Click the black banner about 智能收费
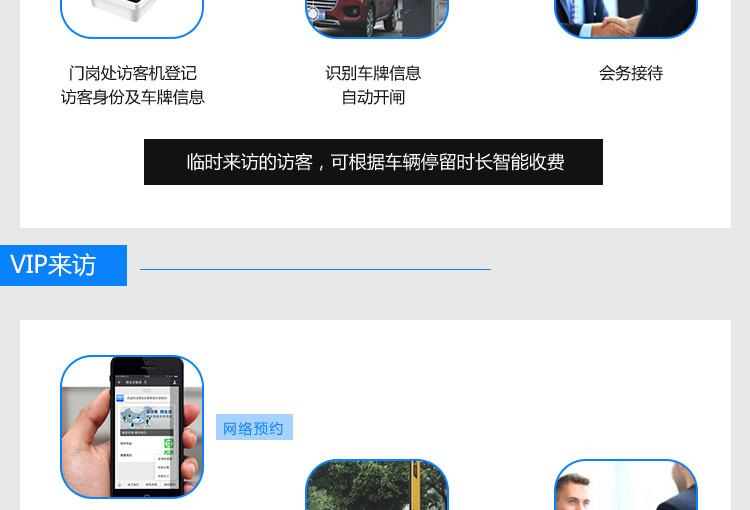Image resolution: width=750 pixels, height=510 pixels. click(373, 162)
